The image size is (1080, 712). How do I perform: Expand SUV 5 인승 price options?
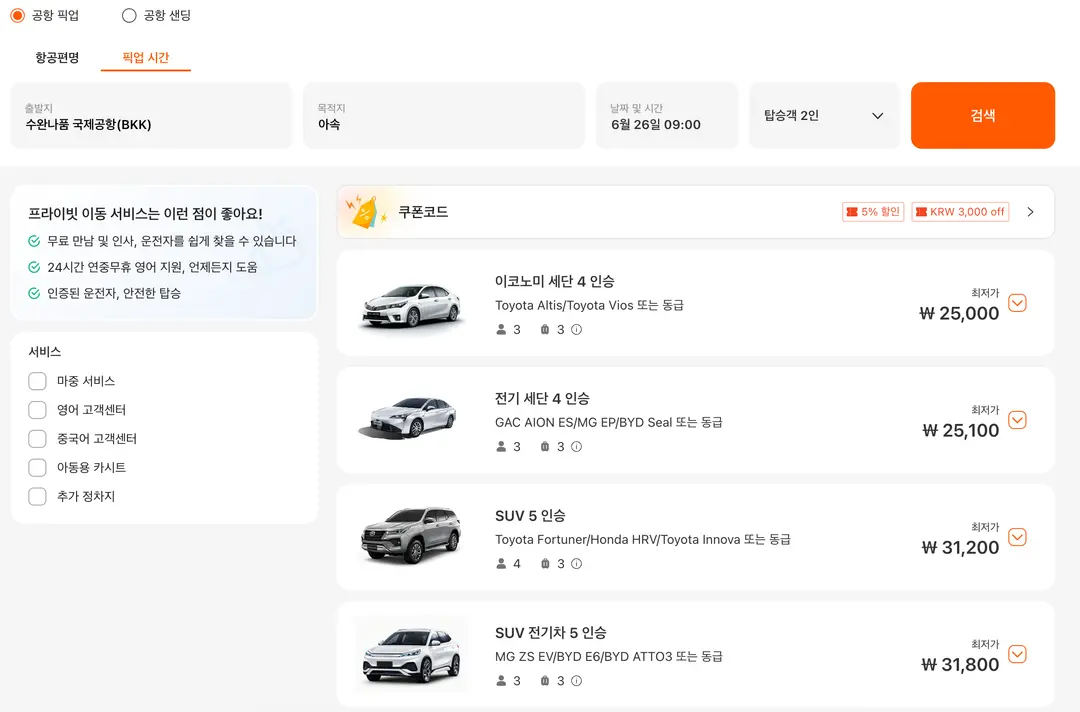[1017, 537]
